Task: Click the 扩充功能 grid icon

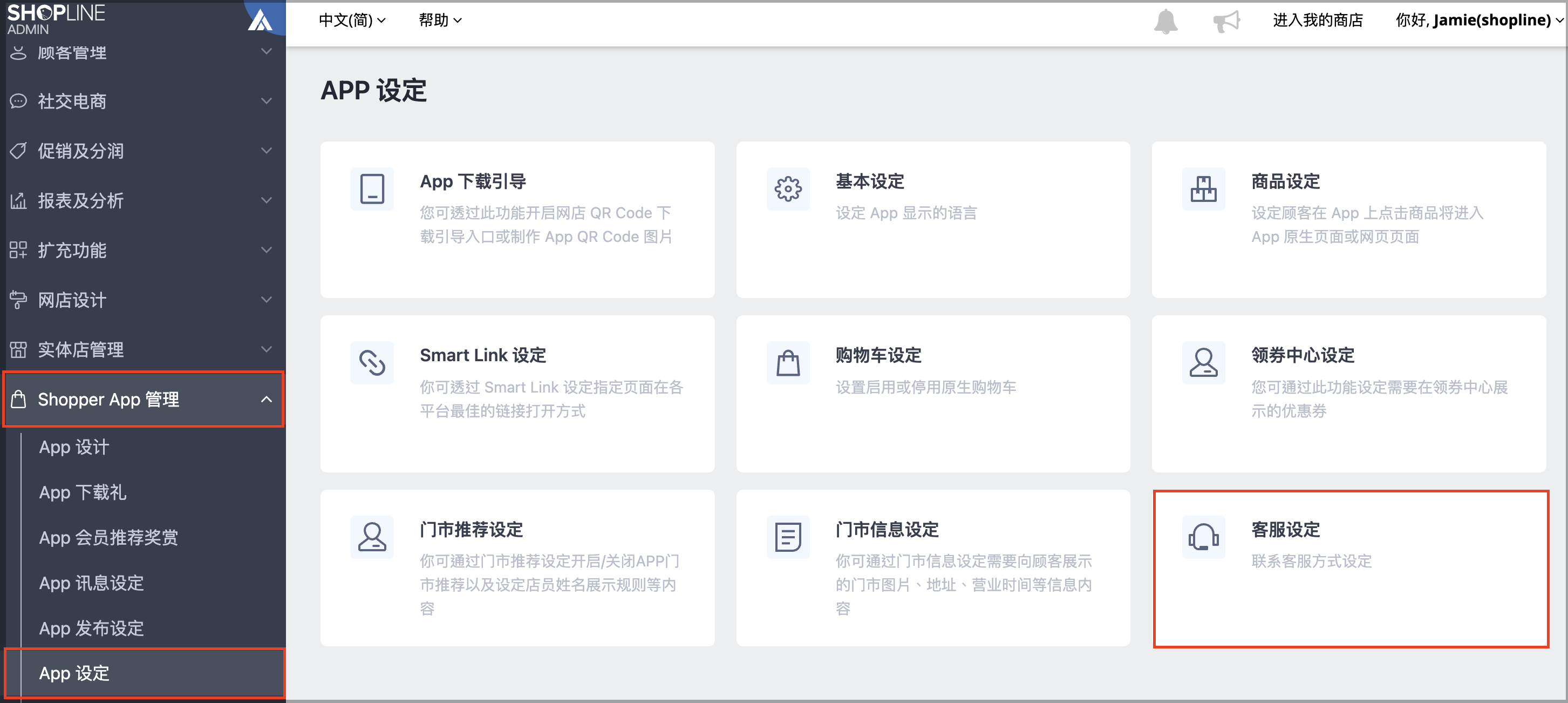Action: click(18, 250)
